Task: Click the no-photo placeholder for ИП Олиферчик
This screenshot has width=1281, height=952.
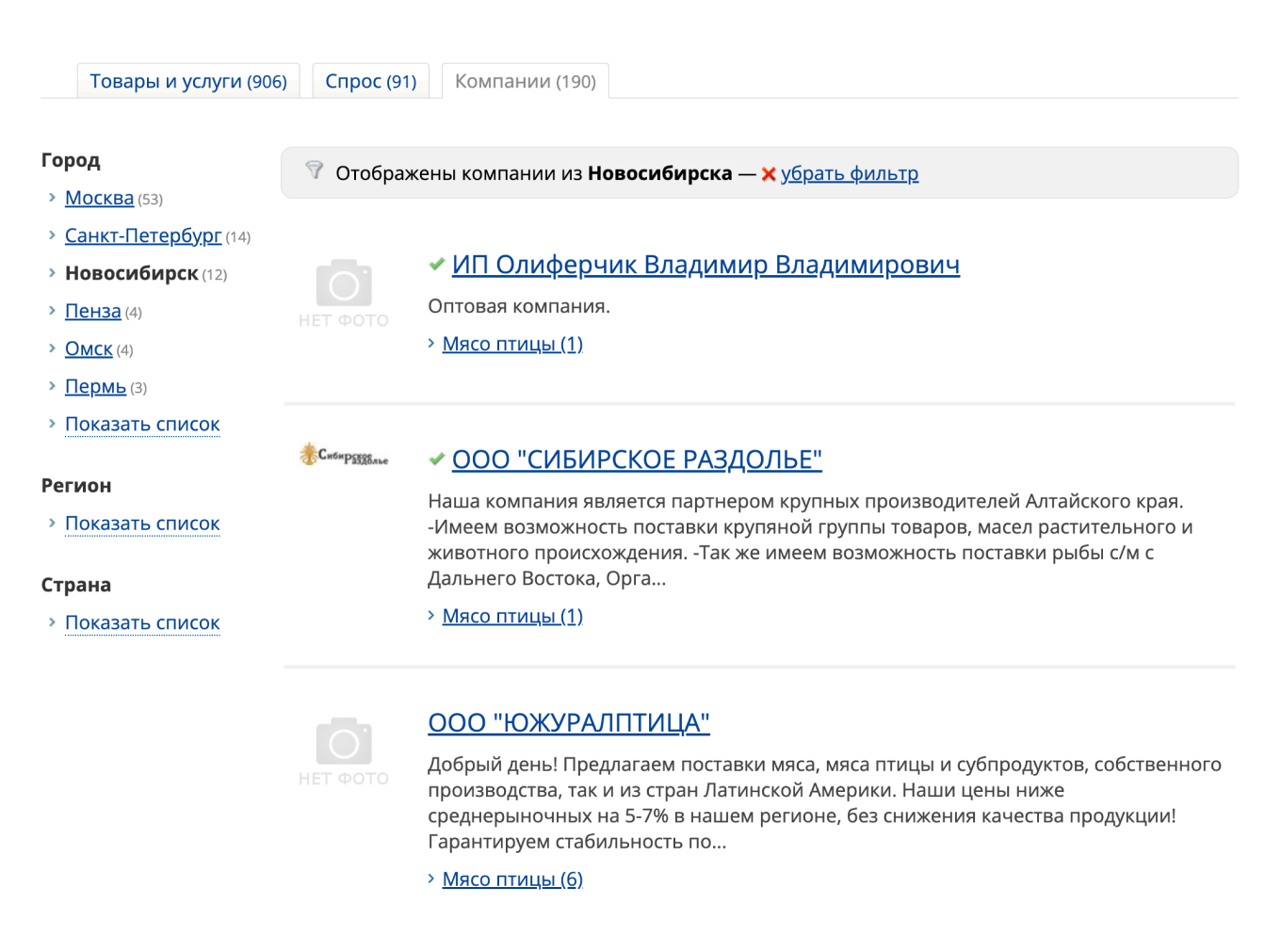Action: point(344,293)
